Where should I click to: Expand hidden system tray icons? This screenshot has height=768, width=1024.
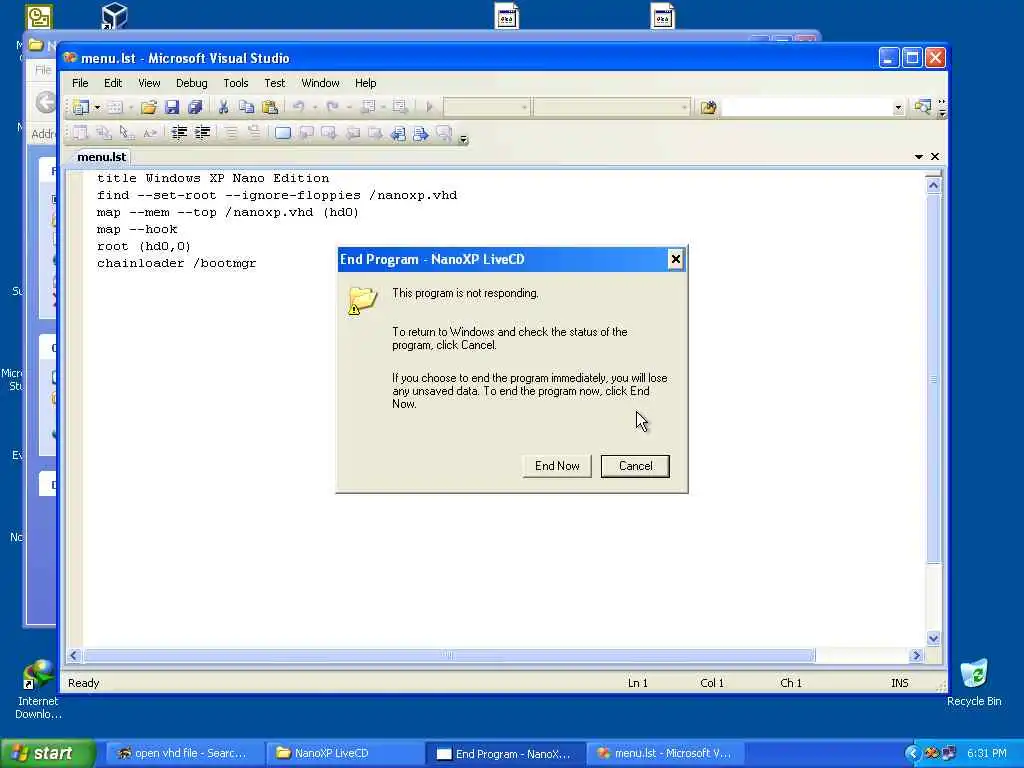coord(912,753)
